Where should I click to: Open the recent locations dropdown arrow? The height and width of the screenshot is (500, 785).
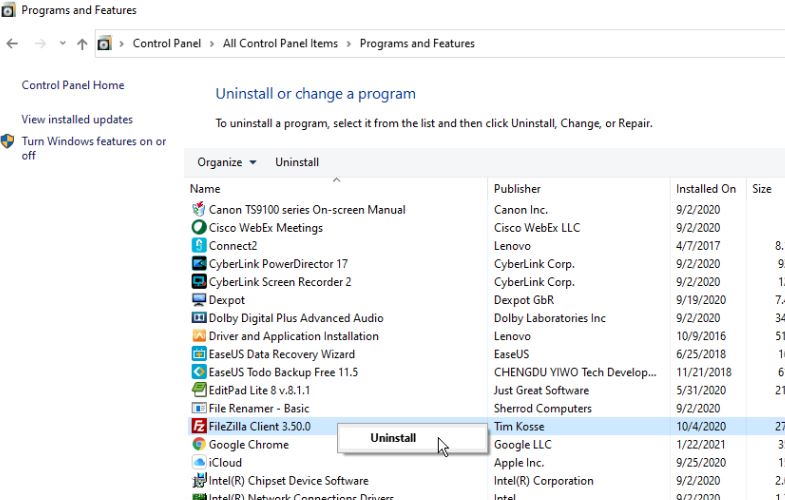click(x=62, y=44)
